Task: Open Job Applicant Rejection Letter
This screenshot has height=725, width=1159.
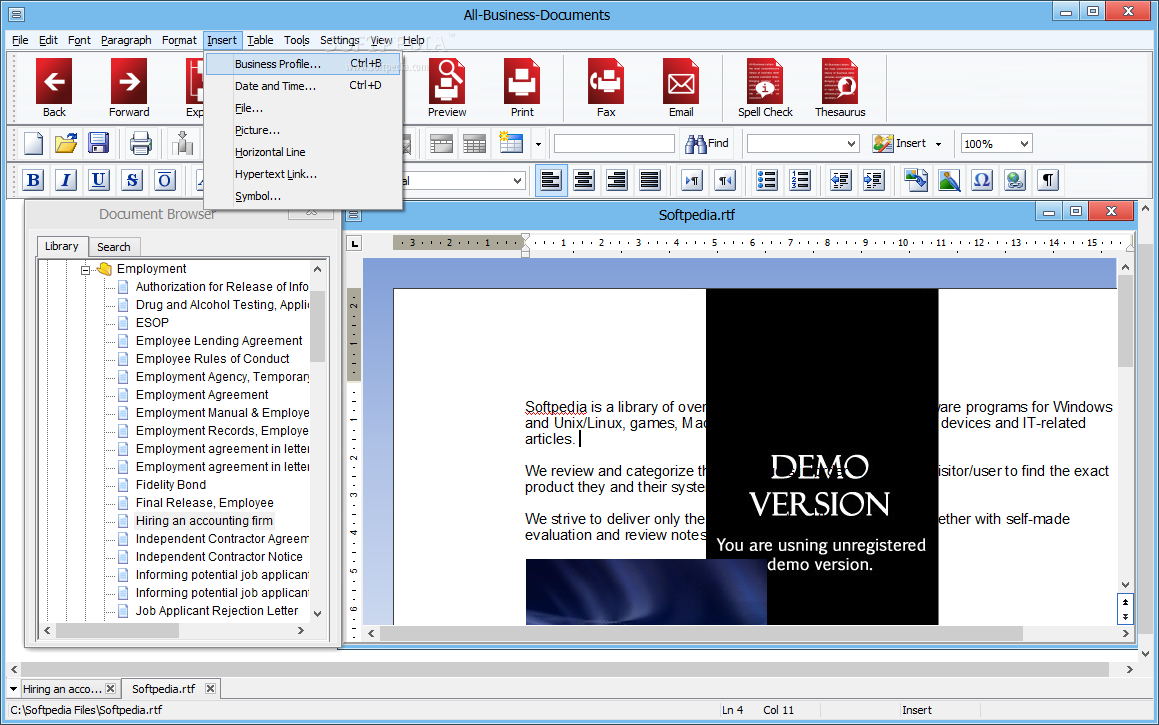Action: tap(217, 610)
